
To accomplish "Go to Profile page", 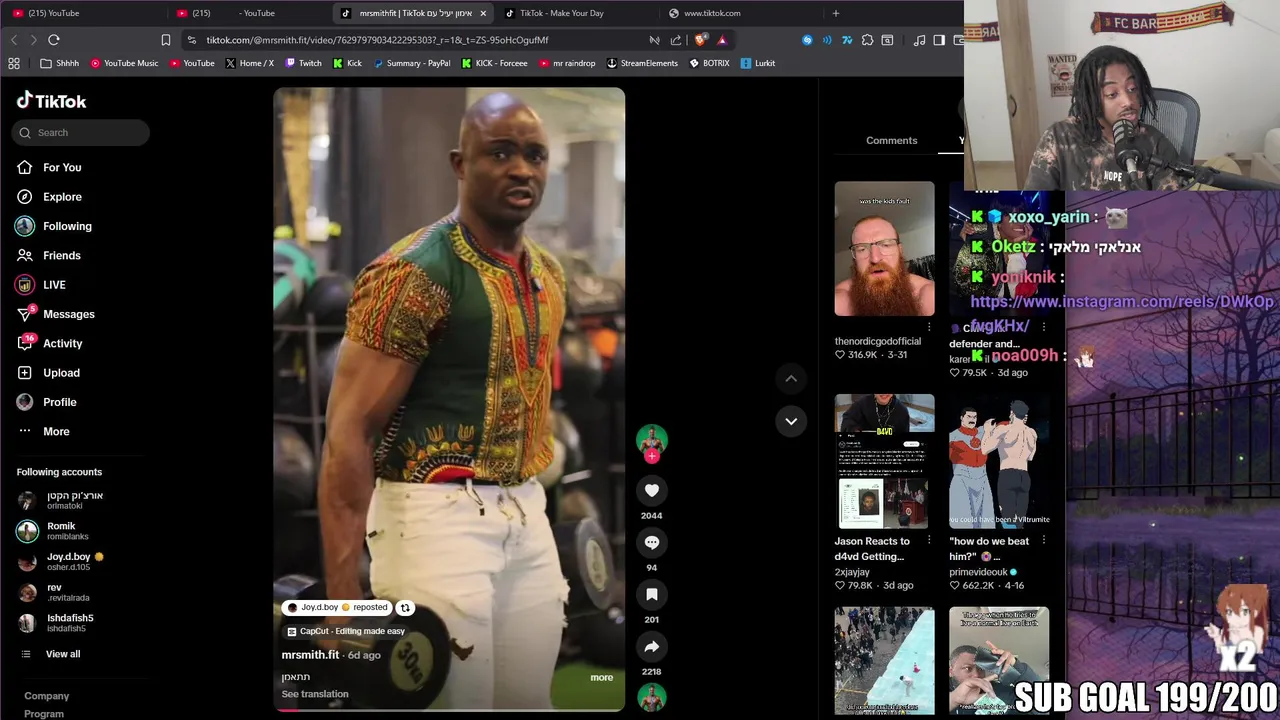I will (x=59, y=402).
